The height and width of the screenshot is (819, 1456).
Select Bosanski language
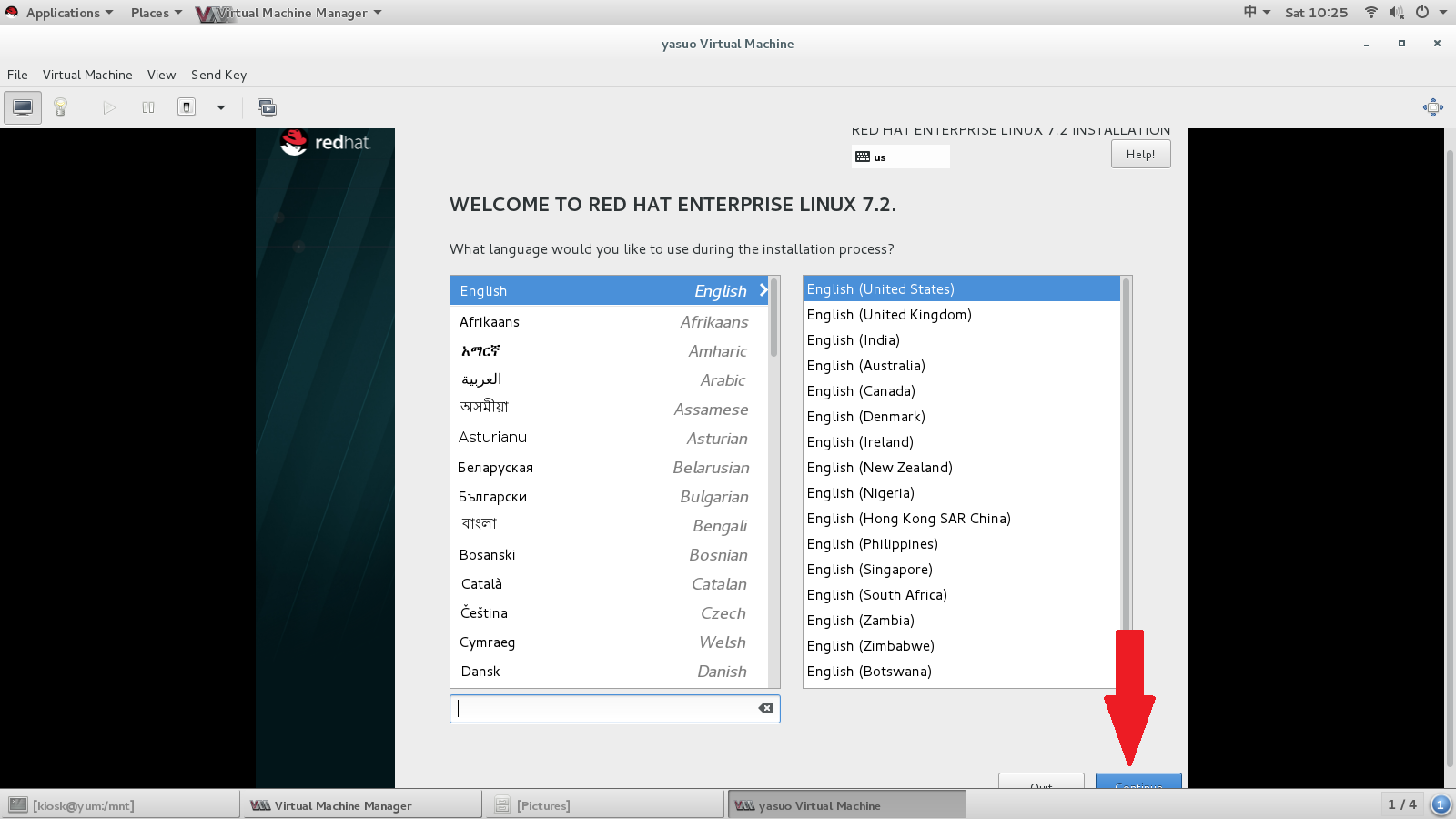tap(609, 555)
